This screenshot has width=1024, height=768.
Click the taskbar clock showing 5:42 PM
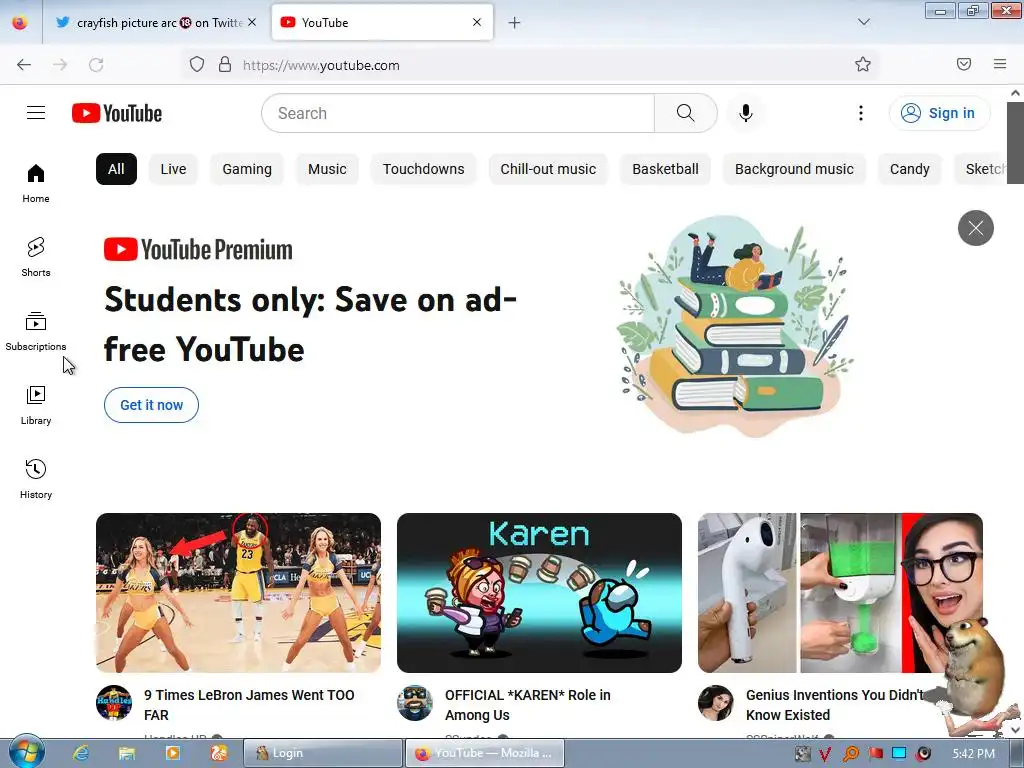pyautogui.click(x=974, y=754)
